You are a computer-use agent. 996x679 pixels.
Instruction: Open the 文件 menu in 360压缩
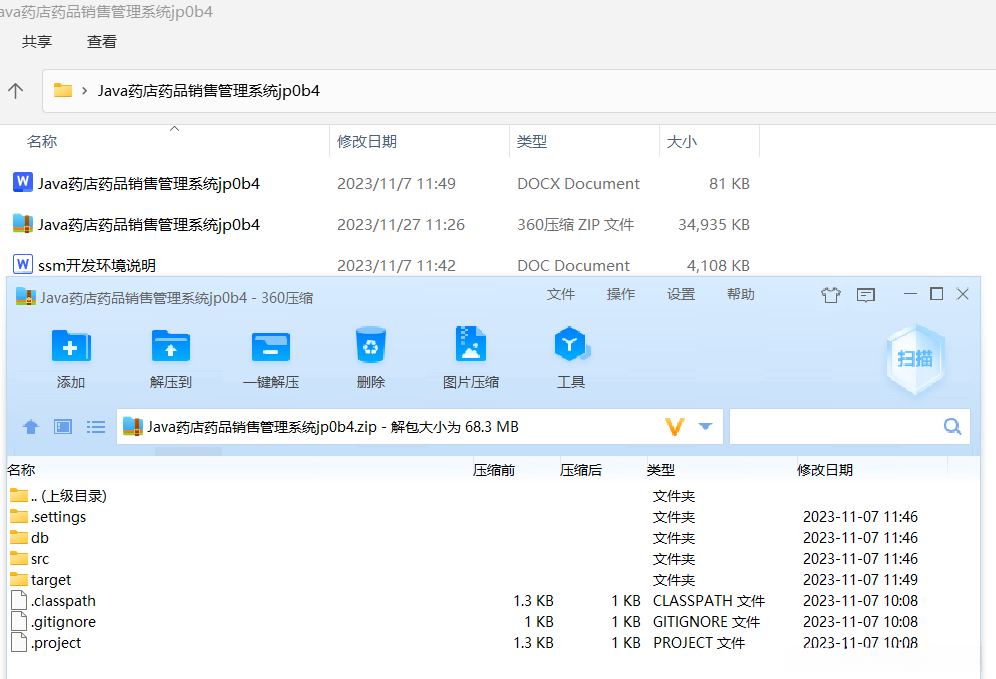click(x=560, y=294)
